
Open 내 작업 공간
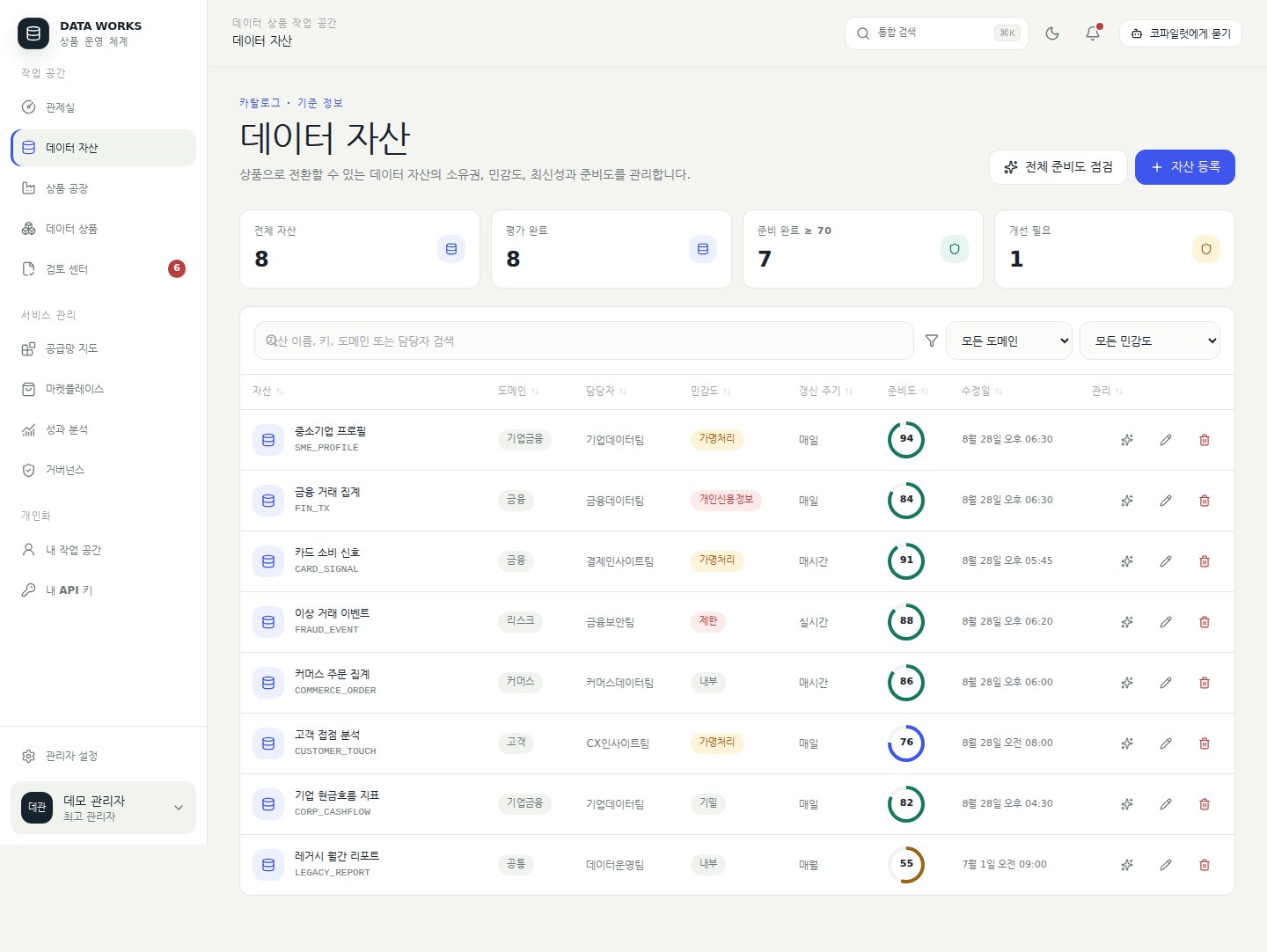click(103, 550)
